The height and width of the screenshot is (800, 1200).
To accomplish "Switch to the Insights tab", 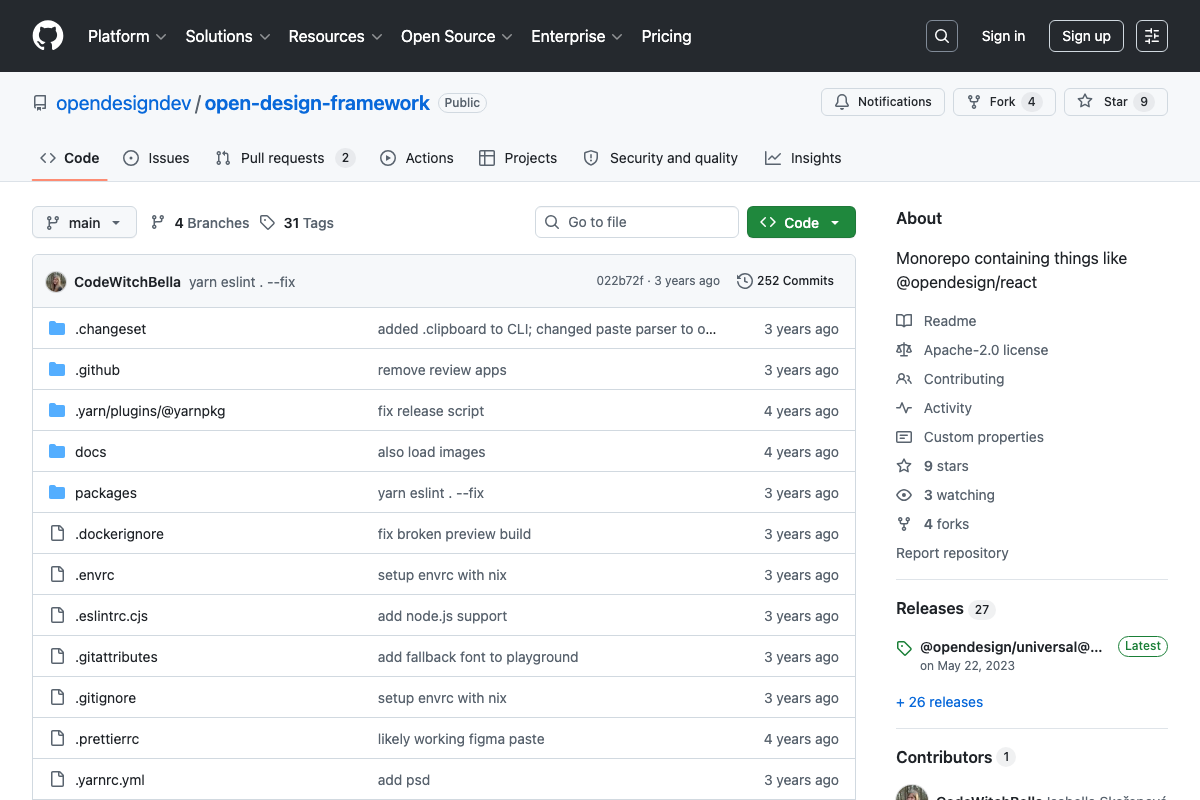I will click(x=803, y=158).
